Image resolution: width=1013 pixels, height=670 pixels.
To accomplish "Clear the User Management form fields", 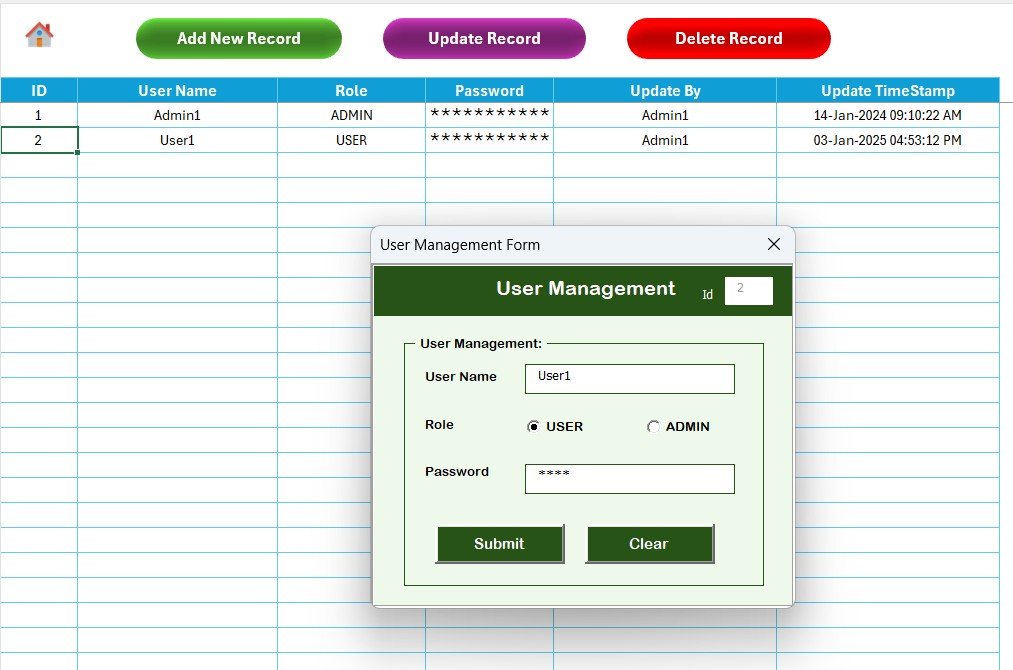I will click(648, 544).
